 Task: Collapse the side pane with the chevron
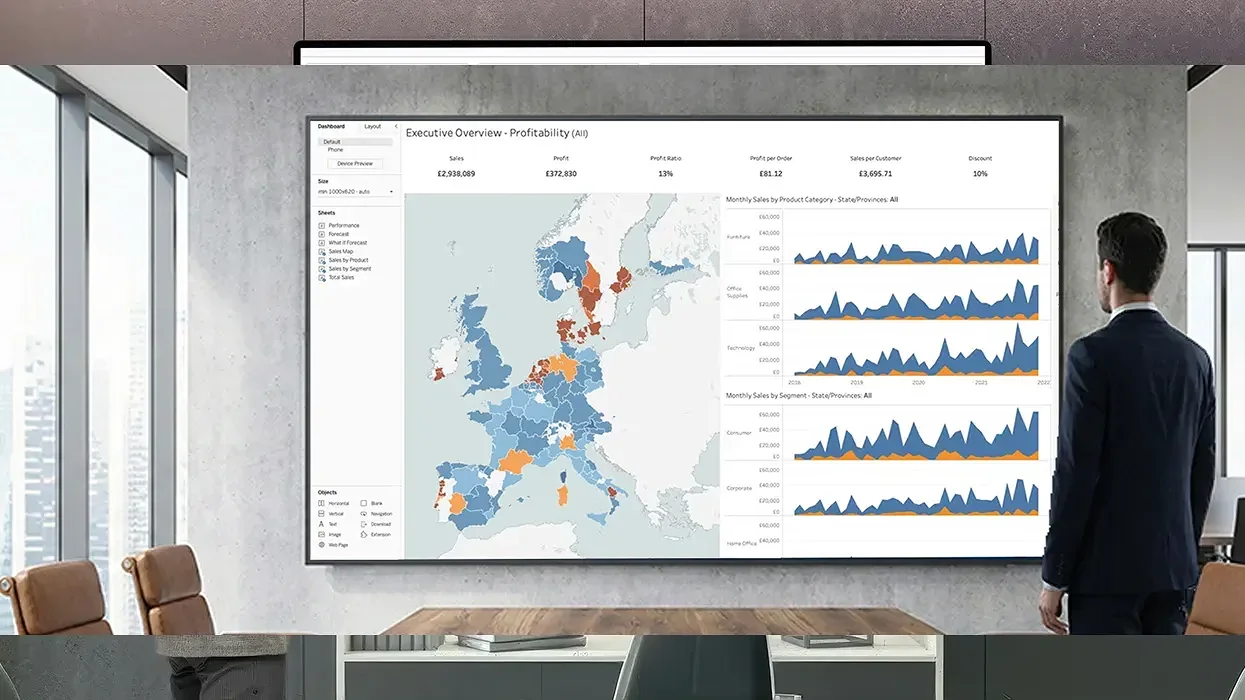pyautogui.click(x=396, y=126)
